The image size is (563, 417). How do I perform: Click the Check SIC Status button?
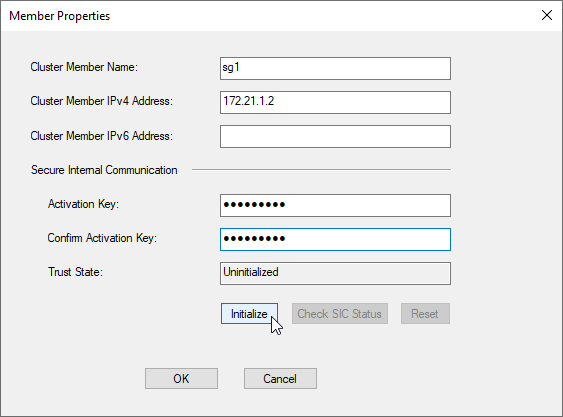[340, 314]
